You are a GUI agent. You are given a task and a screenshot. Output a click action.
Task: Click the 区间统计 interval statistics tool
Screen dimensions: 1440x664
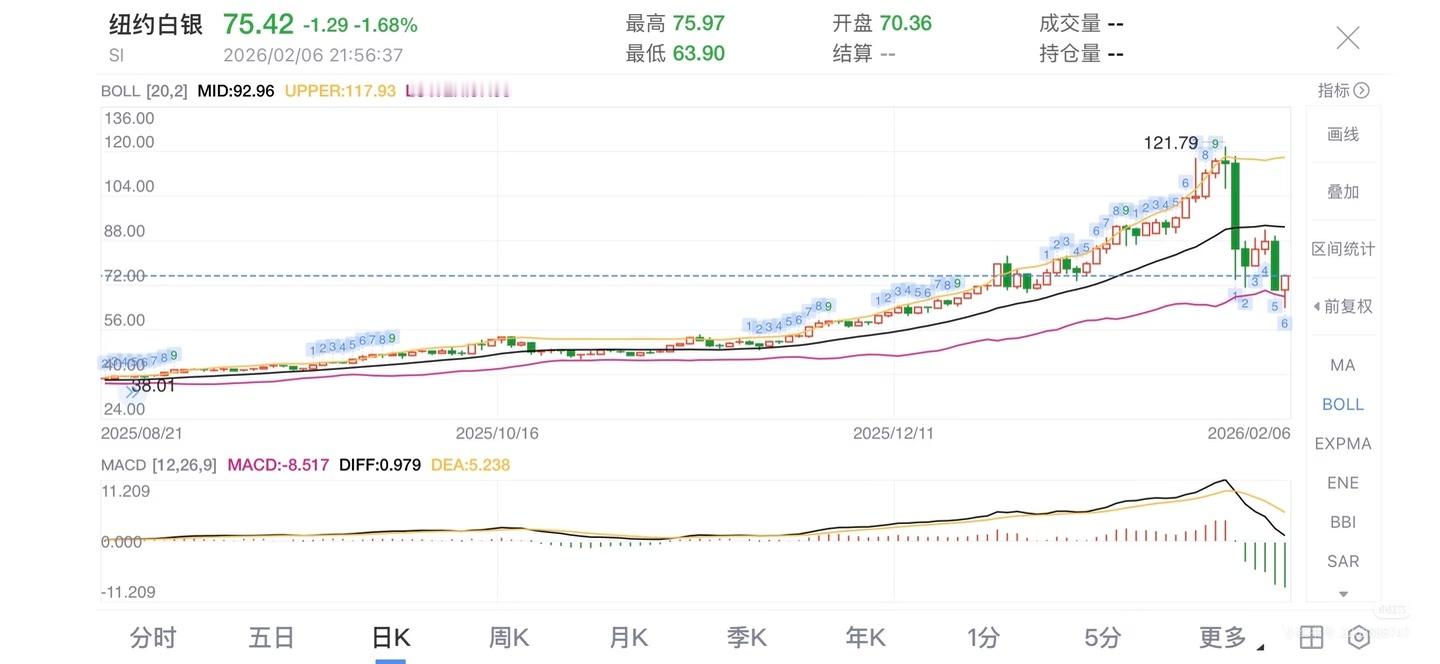tap(1342, 248)
